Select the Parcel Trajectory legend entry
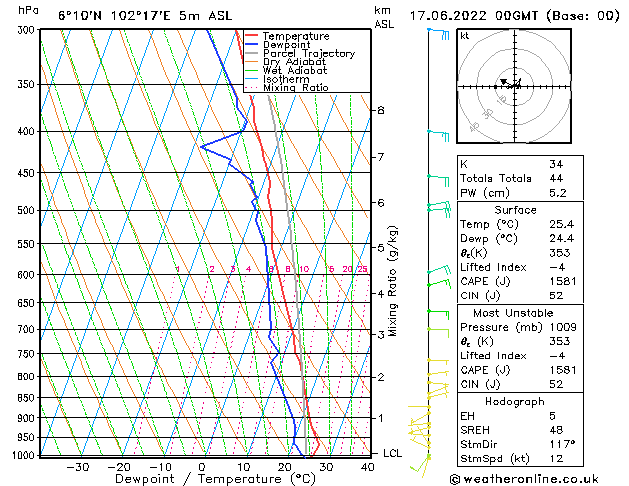Viewport: 629px width, 486px height. pyautogui.click(x=309, y=53)
